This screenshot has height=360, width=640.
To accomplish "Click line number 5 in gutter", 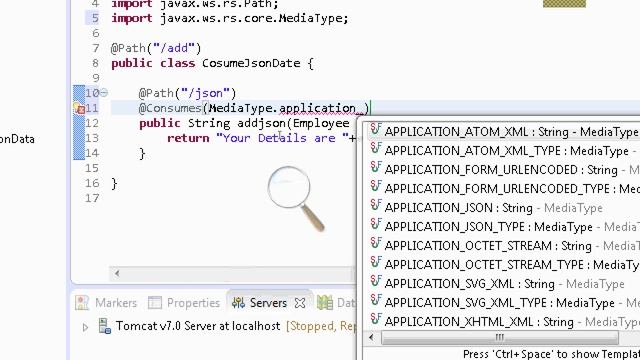I will pyautogui.click(x=95, y=18).
